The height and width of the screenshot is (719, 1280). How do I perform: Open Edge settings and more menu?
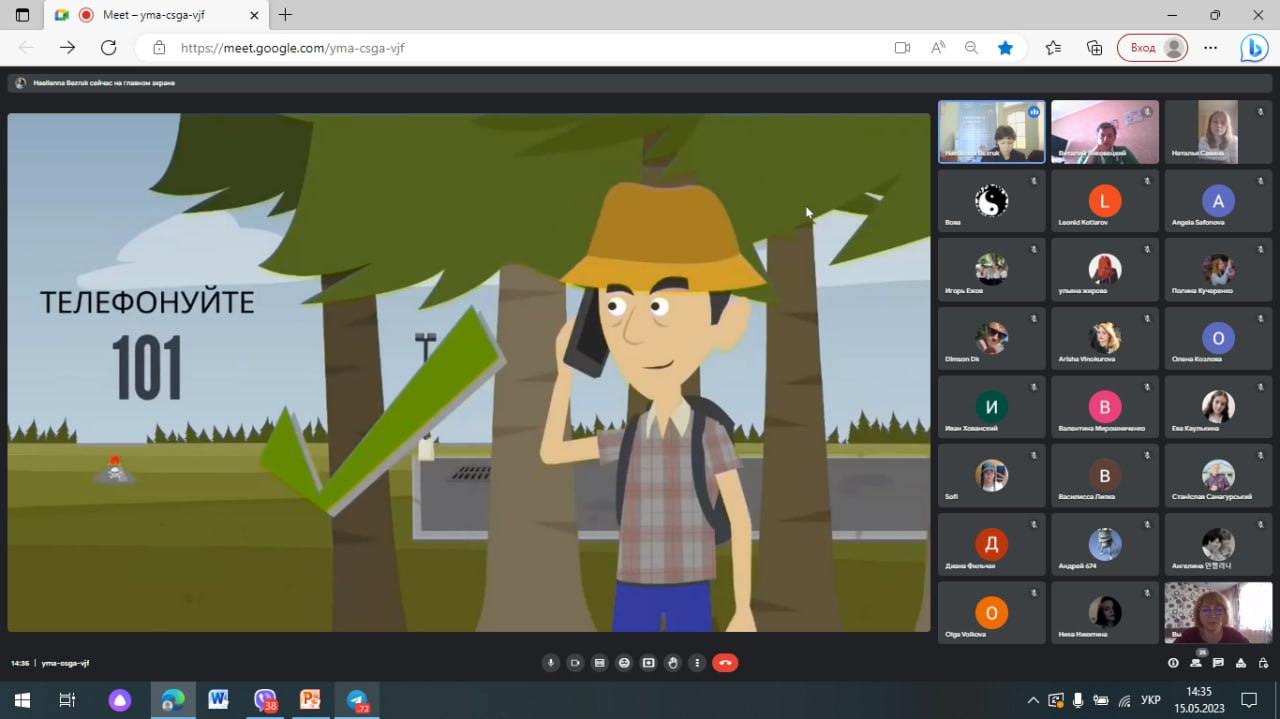[x=1211, y=47]
